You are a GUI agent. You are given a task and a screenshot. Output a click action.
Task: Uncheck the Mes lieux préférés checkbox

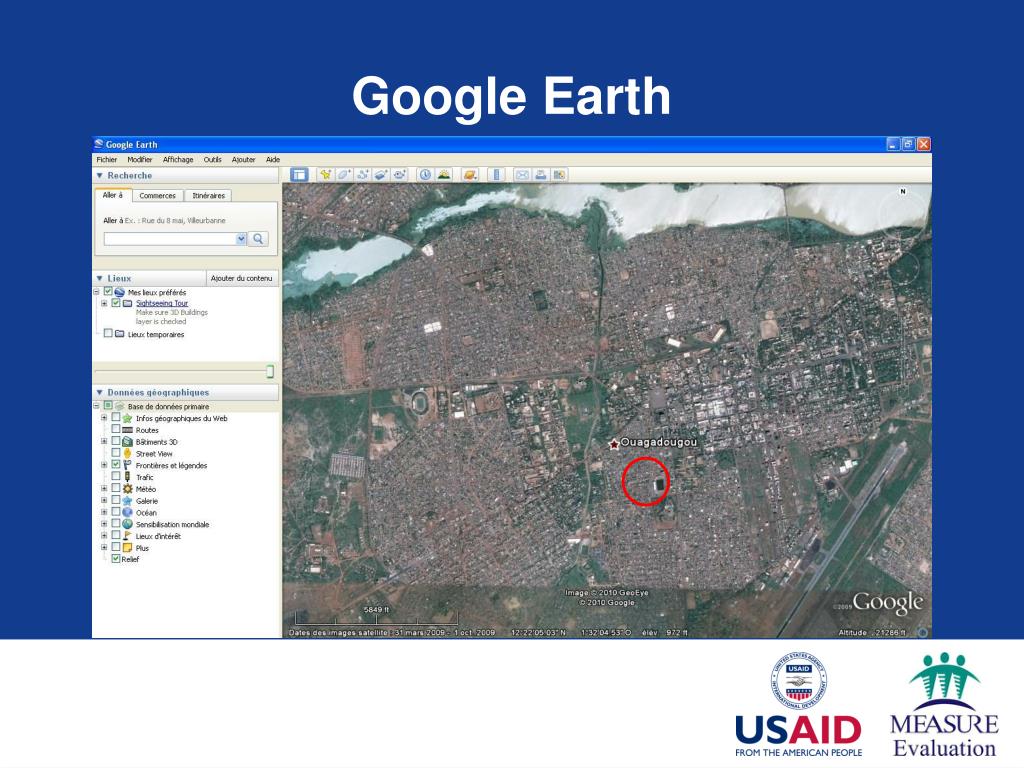tap(108, 291)
